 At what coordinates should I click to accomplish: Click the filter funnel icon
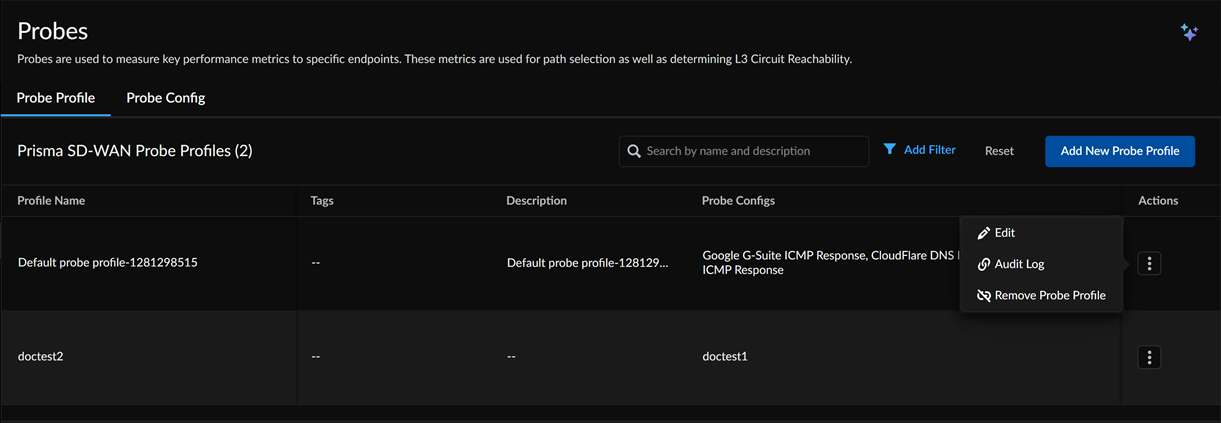(890, 150)
